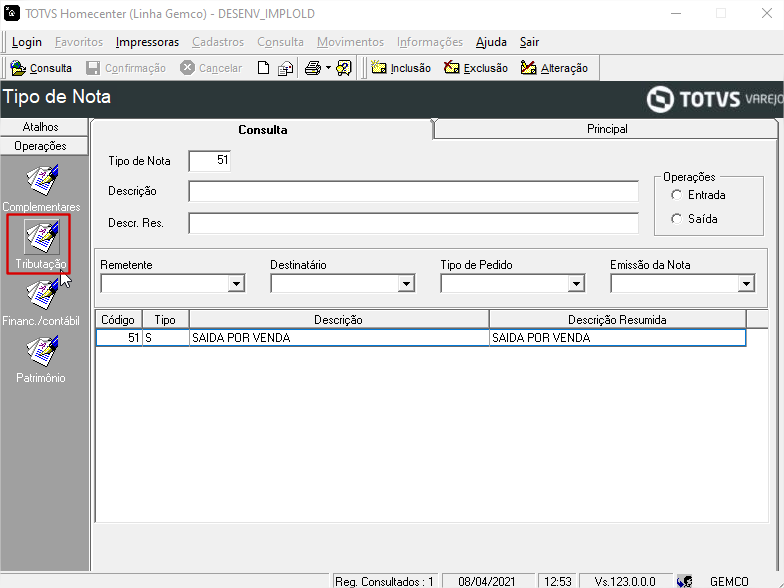Click the help question mark icon
The height and width of the screenshot is (588, 784).
(x=344, y=68)
